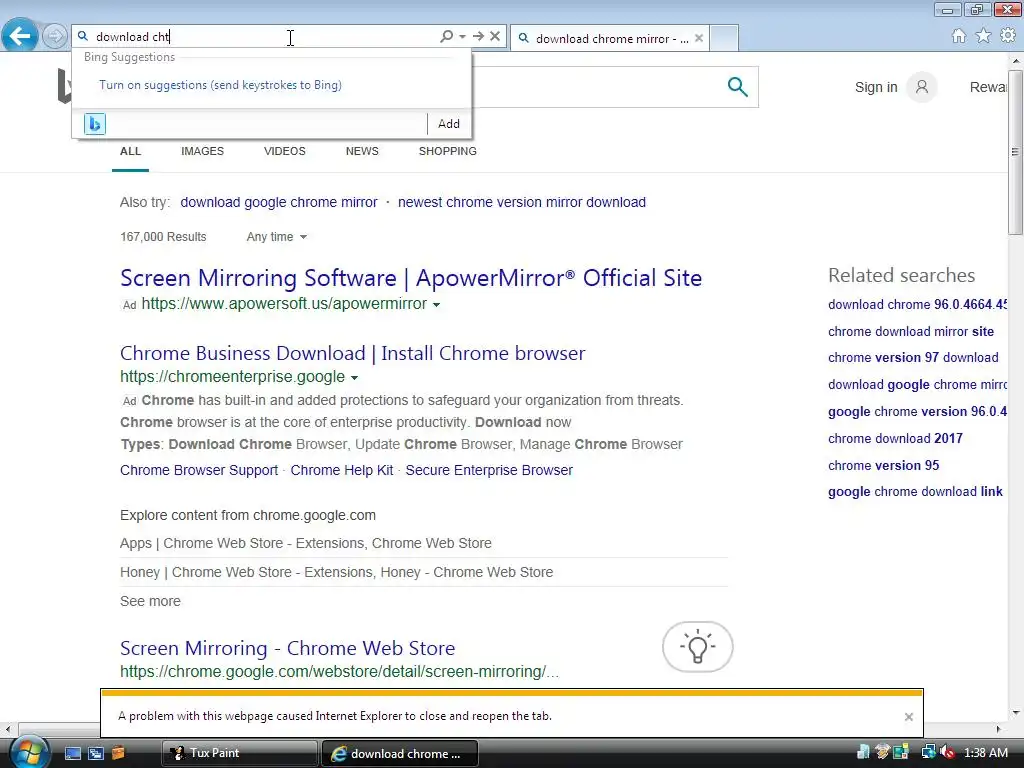Switch to the ALL results tab
Screen dimensions: 1024x768
[131, 151]
